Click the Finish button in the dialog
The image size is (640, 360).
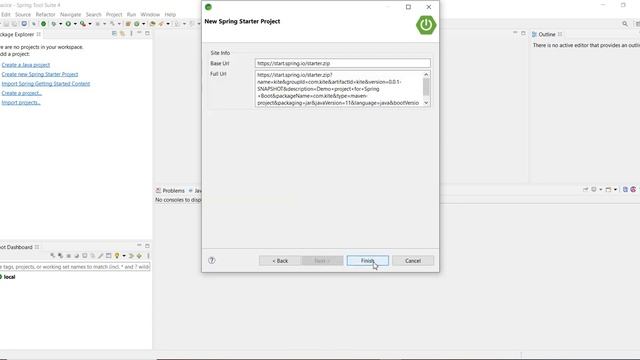(x=368, y=260)
